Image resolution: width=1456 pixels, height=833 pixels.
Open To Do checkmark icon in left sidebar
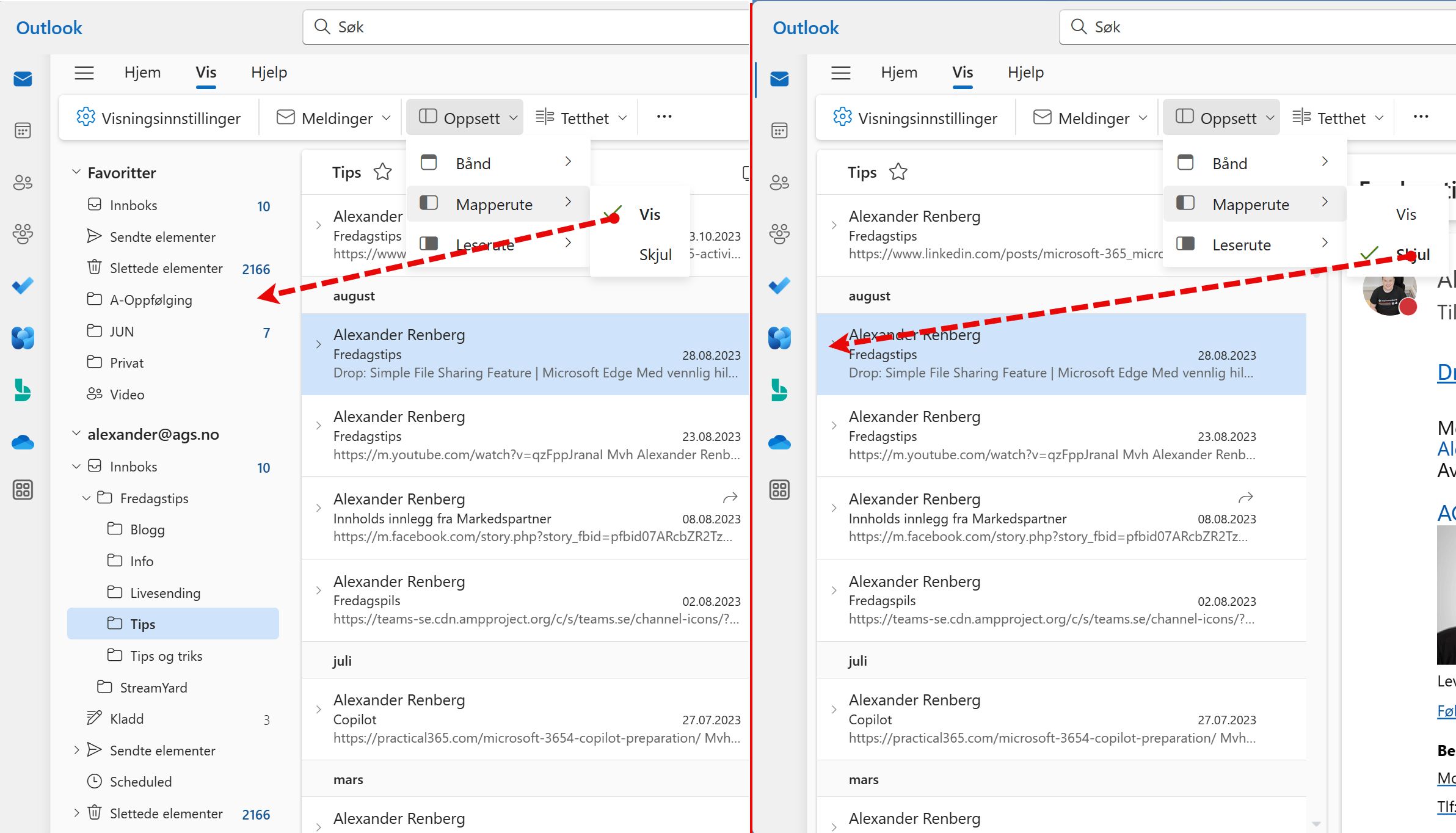coord(23,286)
